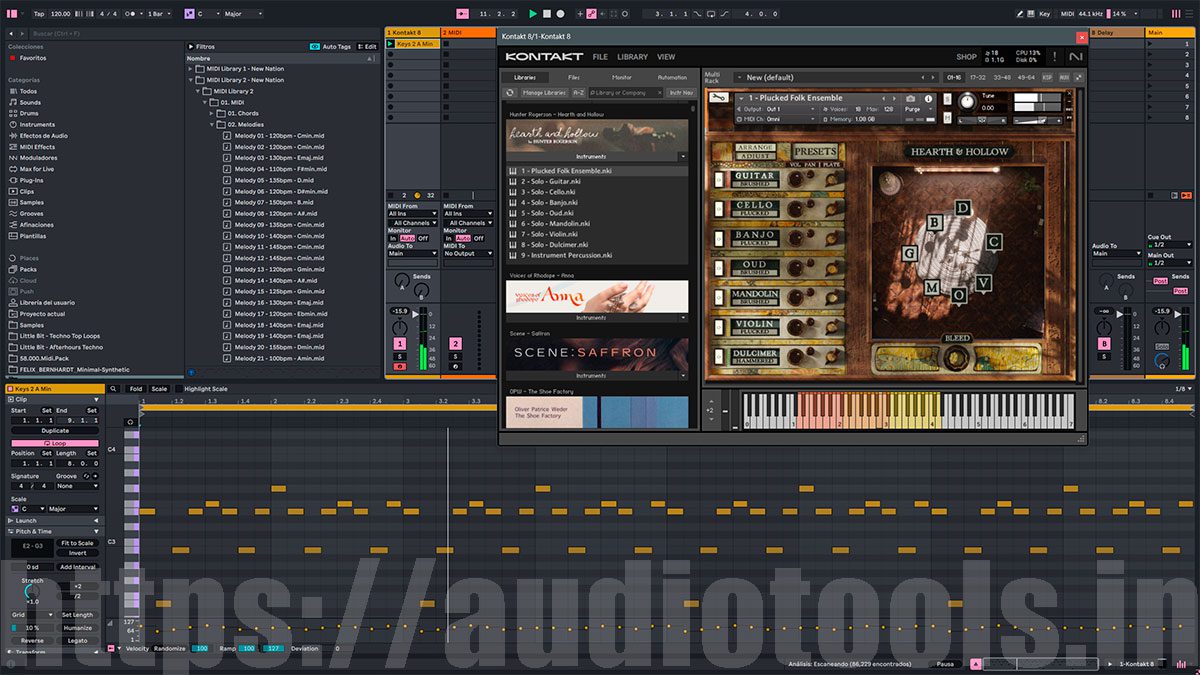Select Melody 21 - 100bpm - Amin.mid file
This screenshot has width=1200, height=675.
point(273,358)
